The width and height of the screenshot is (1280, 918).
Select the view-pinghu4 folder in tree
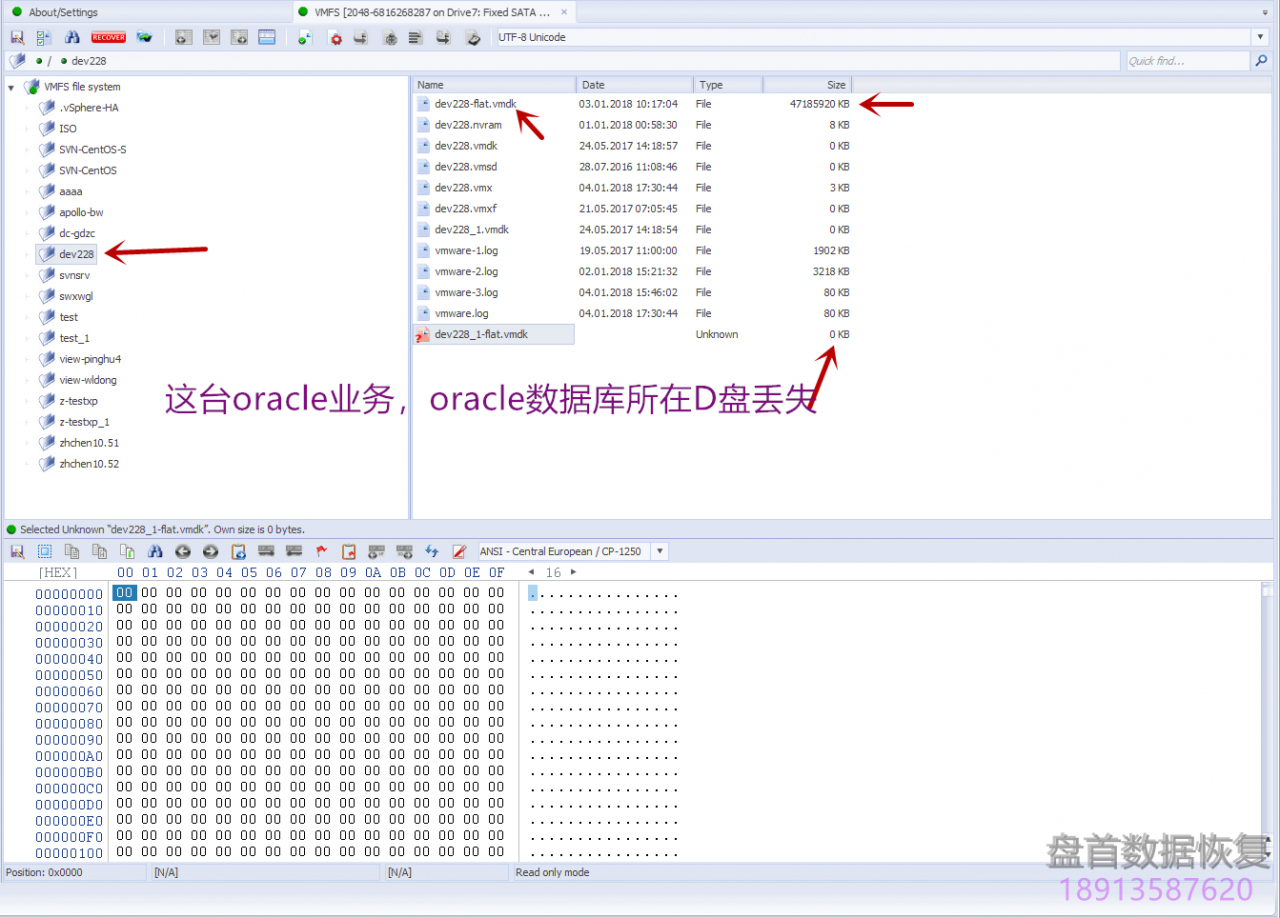point(90,359)
